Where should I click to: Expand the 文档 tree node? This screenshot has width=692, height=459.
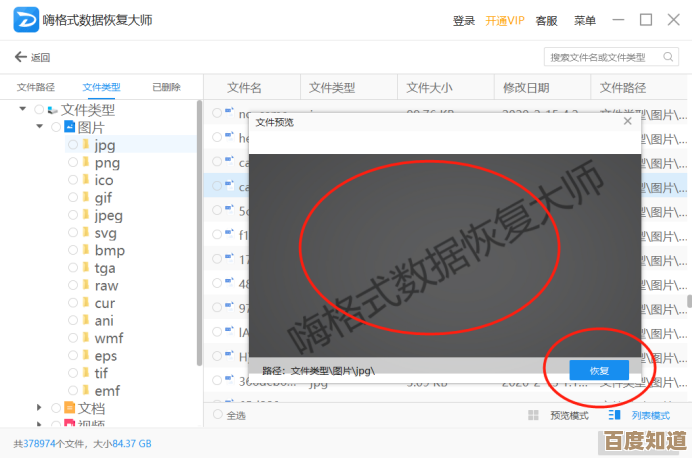coord(40,408)
